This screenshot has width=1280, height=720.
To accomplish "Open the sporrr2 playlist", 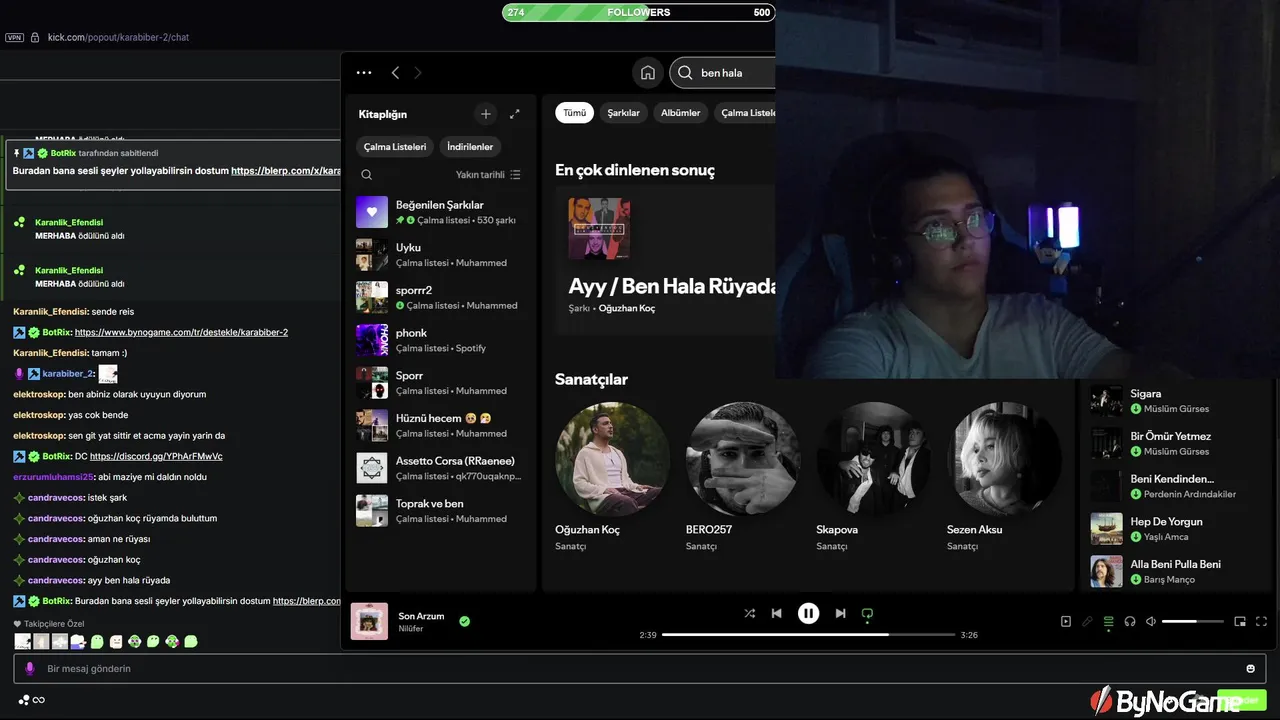I will [x=440, y=297].
